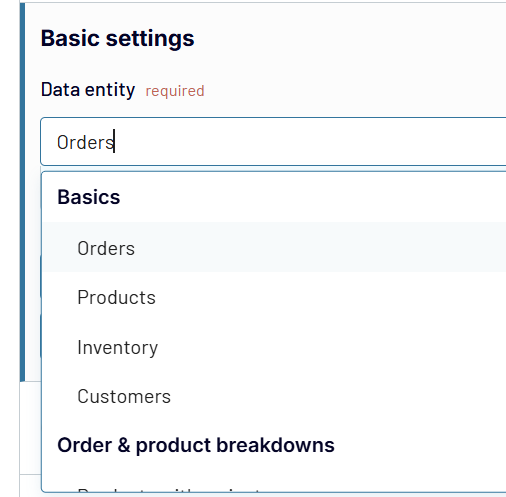Click the Data entity field label
Image resolution: width=506 pixels, height=497 pixels.
pyautogui.click(x=88, y=90)
